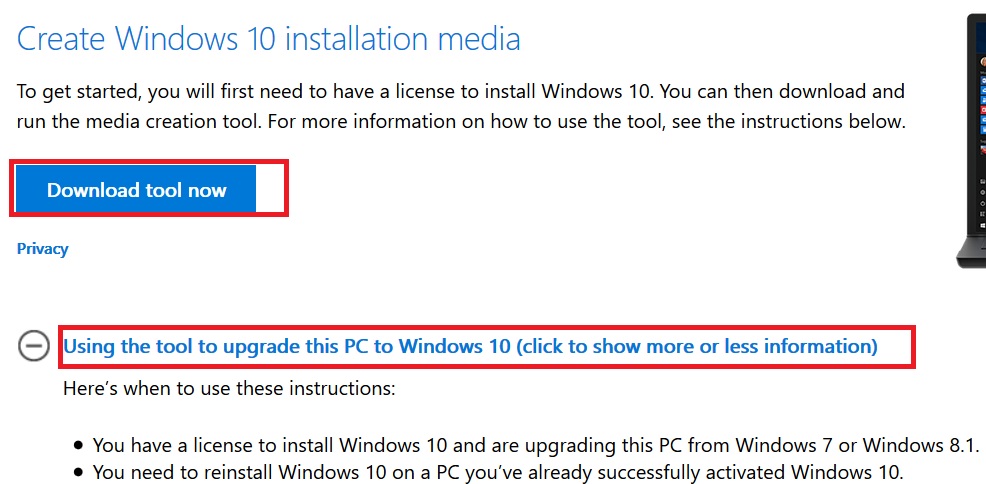Collapse section using the circled minus icon
The width and height of the screenshot is (986, 484).
click(34, 346)
